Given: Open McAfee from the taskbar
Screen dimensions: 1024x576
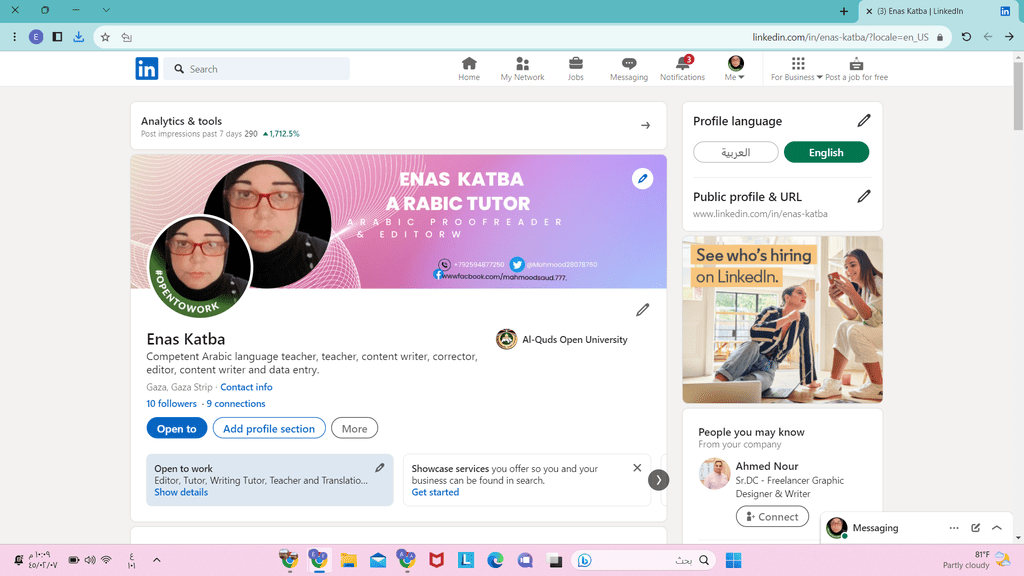Looking at the screenshot, I should (x=436, y=560).
